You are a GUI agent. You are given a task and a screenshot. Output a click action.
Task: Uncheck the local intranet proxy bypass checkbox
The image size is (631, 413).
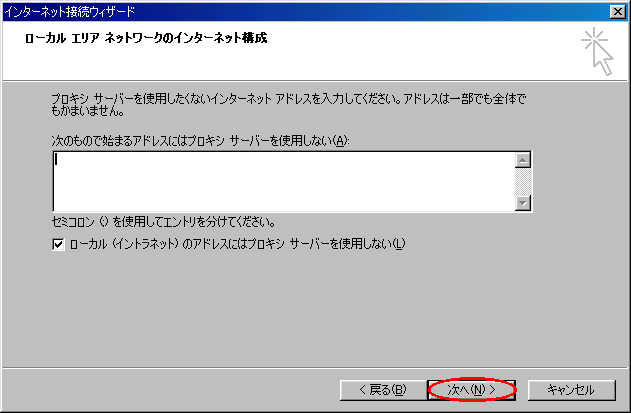click(x=58, y=244)
